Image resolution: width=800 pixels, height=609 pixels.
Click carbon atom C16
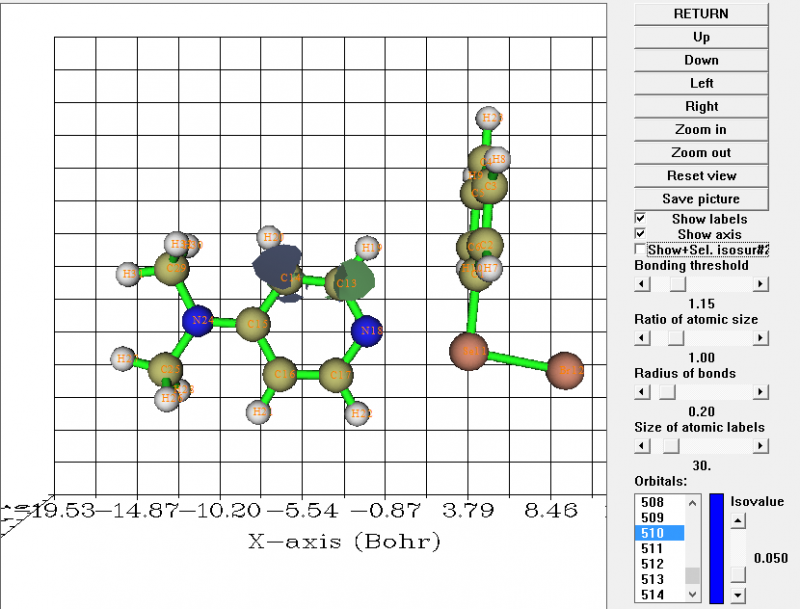click(280, 374)
